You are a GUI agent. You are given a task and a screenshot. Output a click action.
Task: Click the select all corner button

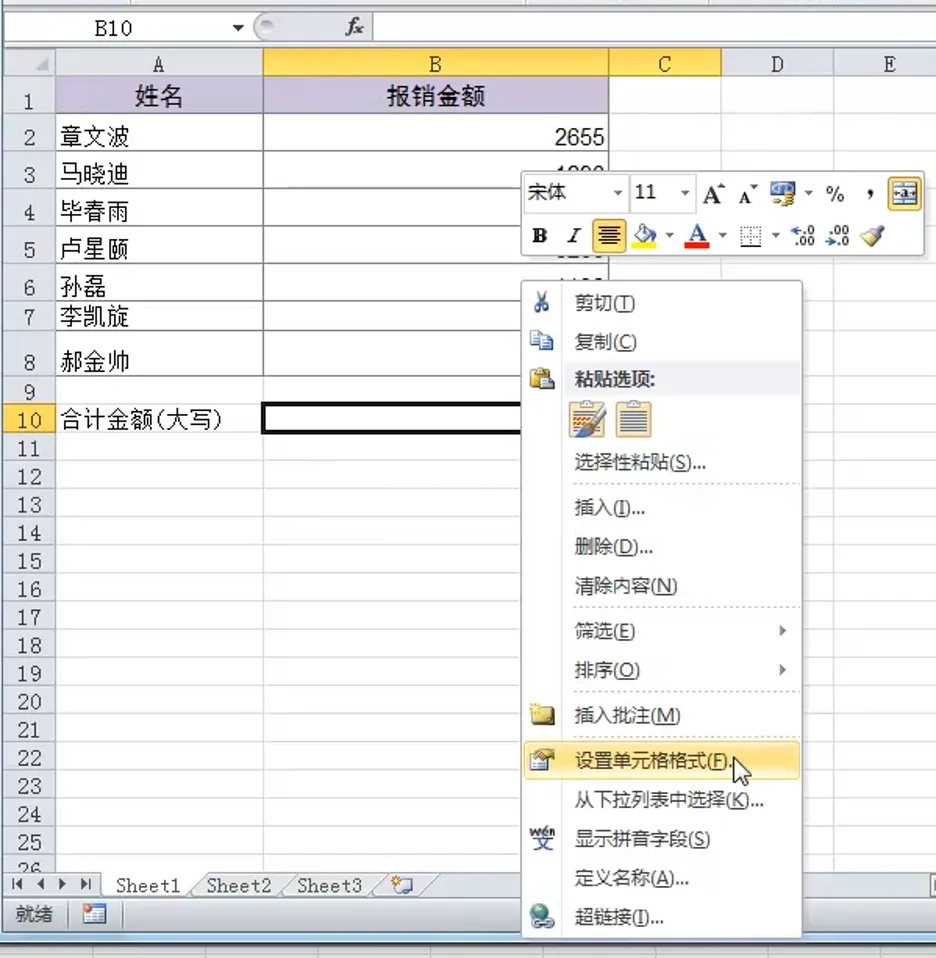tap(29, 64)
